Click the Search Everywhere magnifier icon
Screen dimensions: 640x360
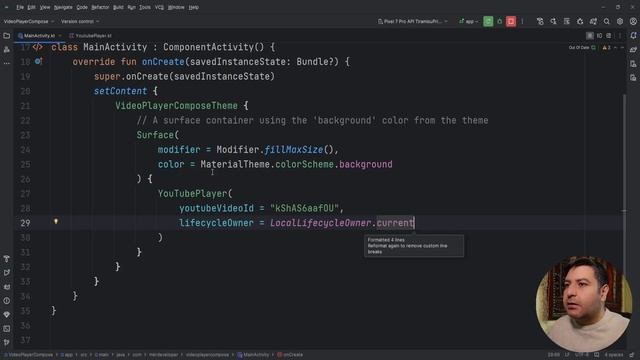(607, 21)
